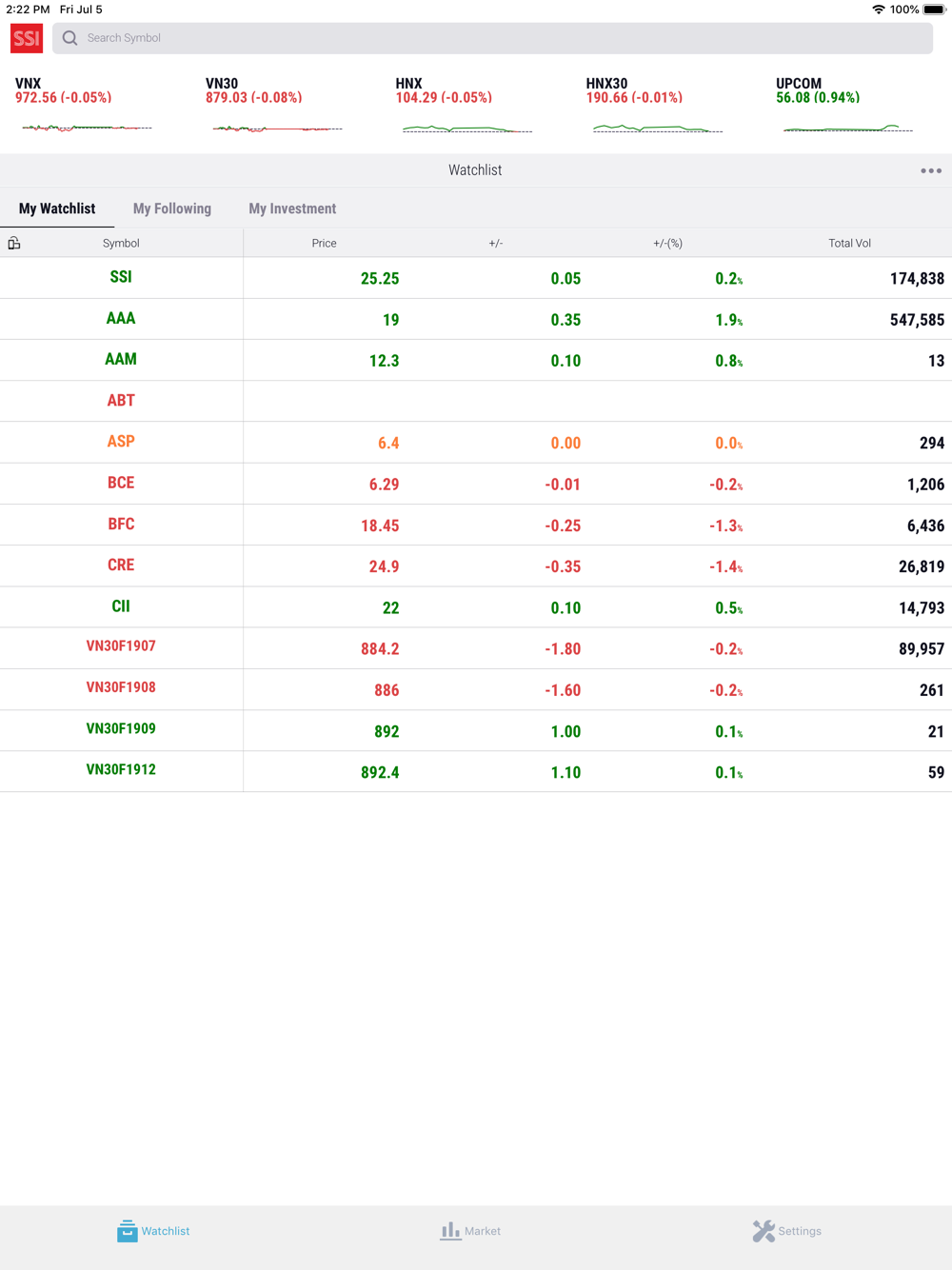952x1270 pixels.
Task: Tap the lock column icon beside Symbol
Action: point(14,243)
